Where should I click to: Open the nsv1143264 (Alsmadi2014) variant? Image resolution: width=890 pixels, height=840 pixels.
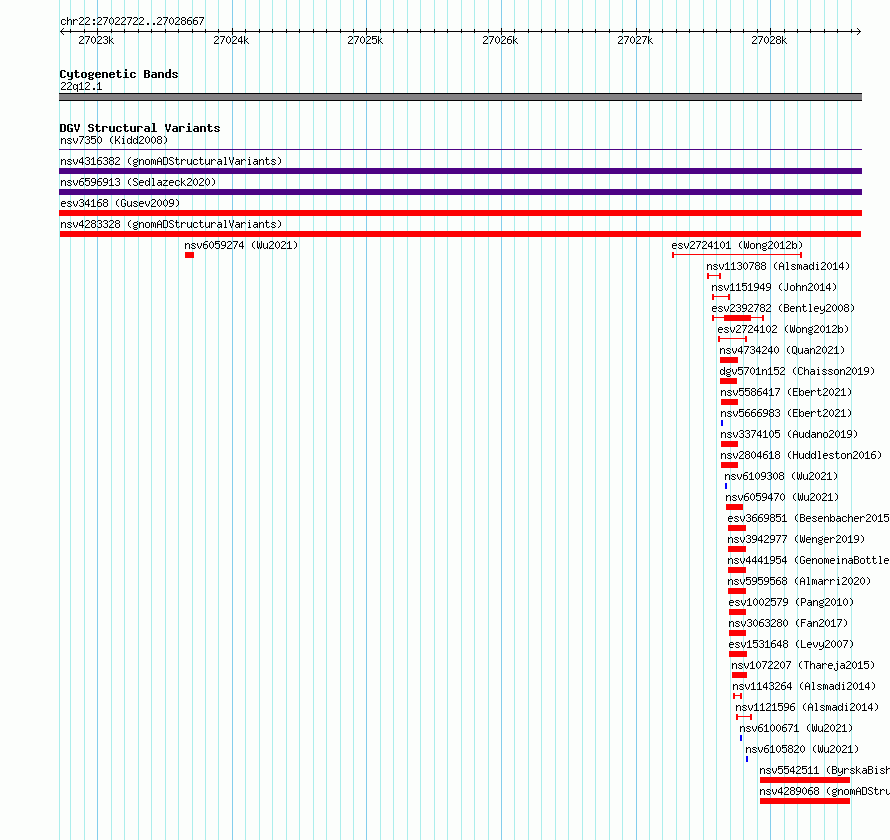click(x=737, y=696)
